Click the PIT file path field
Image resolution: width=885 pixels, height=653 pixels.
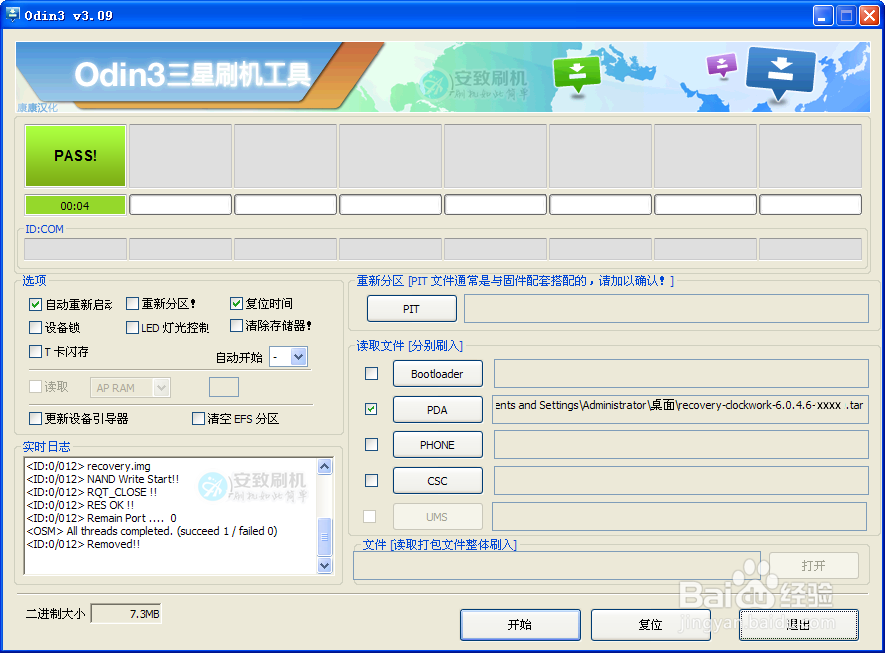[x=666, y=309]
